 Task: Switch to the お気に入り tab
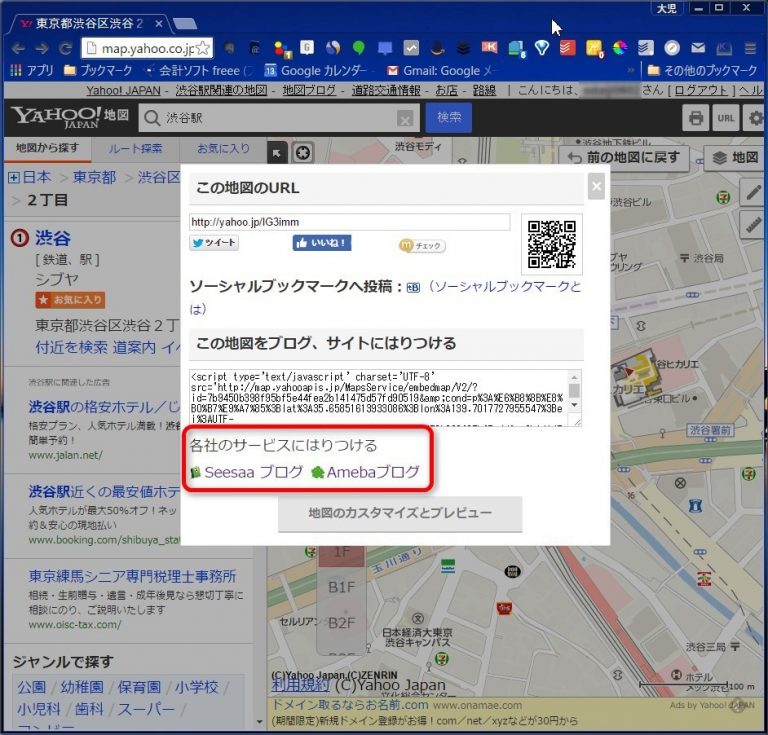click(223, 149)
